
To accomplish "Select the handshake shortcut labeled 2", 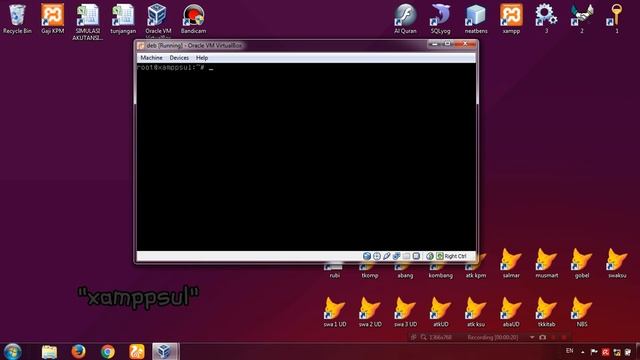I will click(x=582, y=19).
